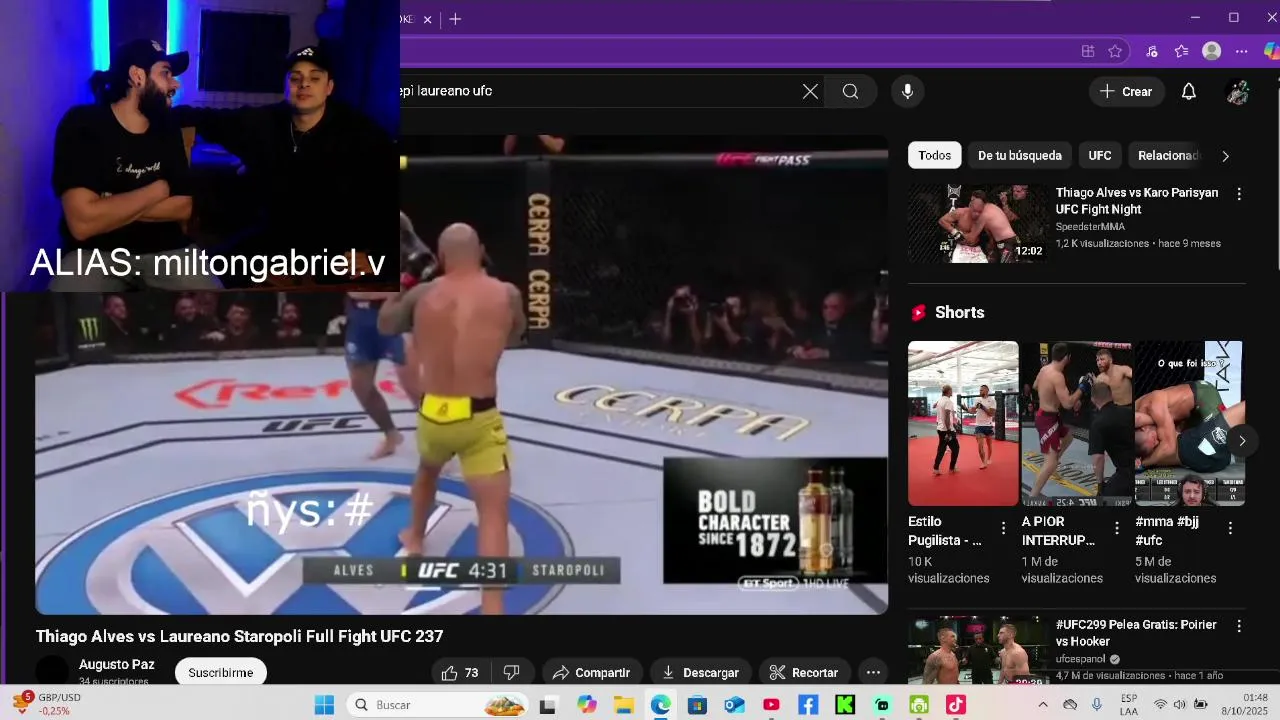
Task: Open Edge settings and more menu
Action: pos(1242,51)
